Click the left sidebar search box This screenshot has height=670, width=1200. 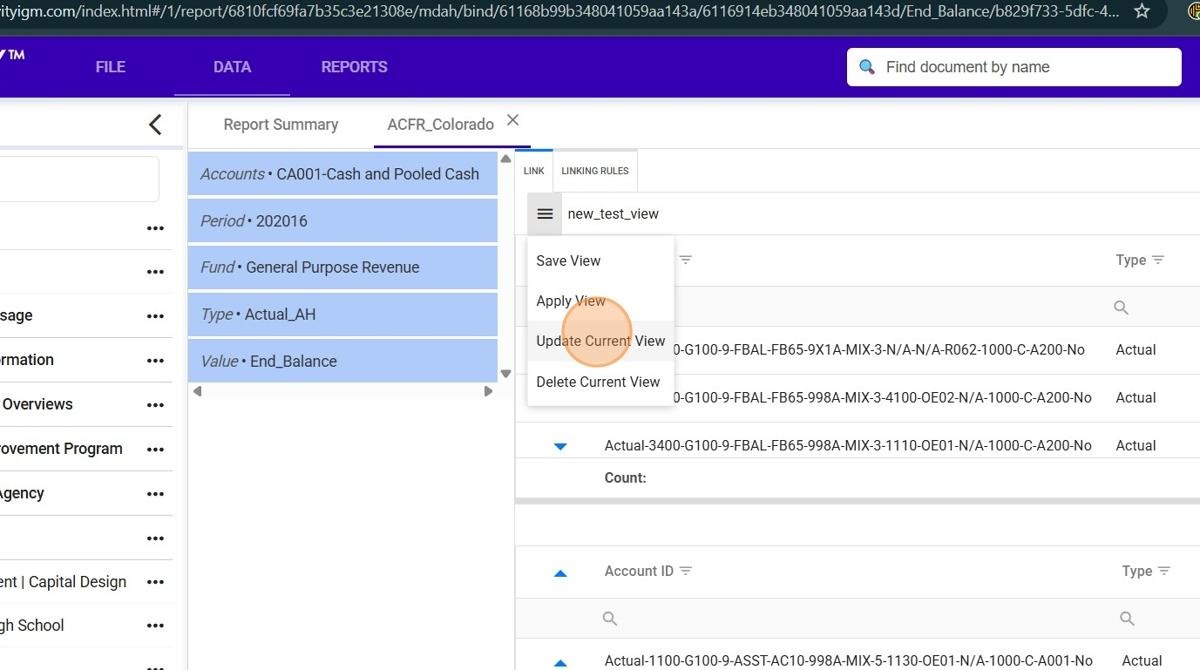tap(79, 179)
